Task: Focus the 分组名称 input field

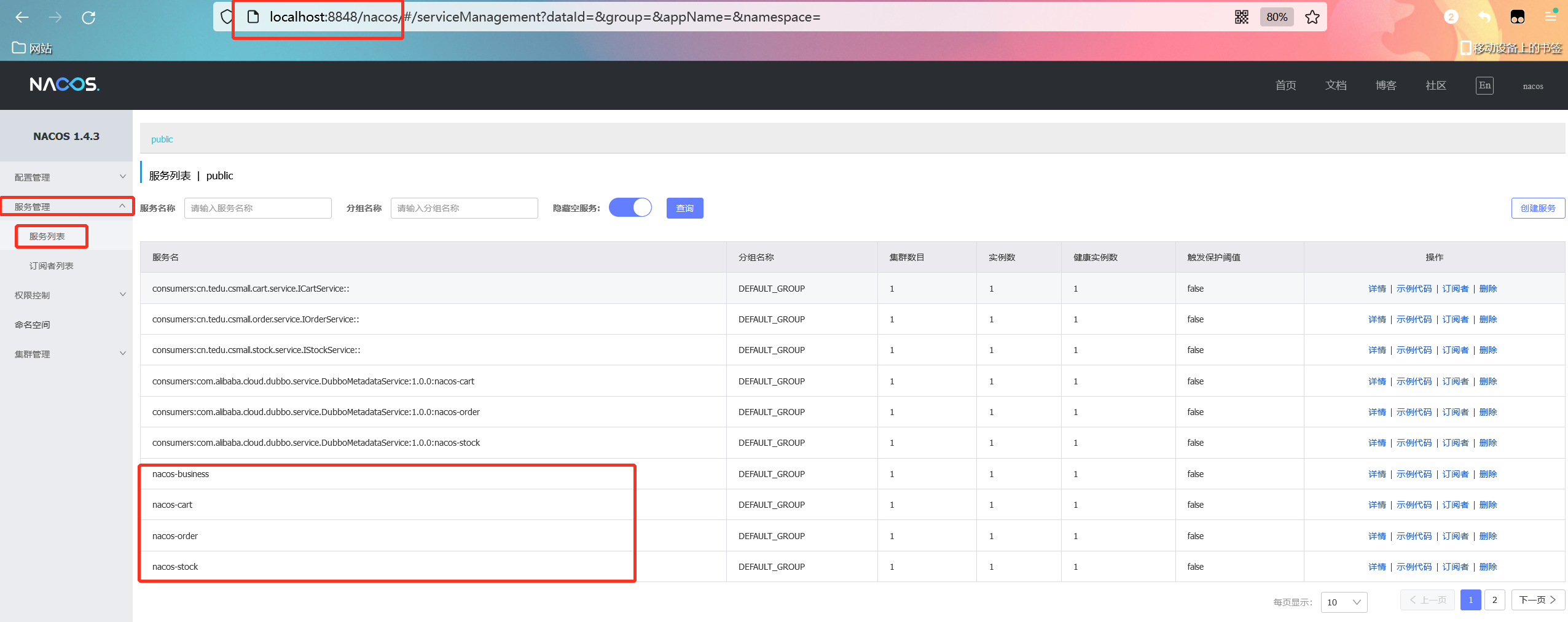Action: click(464, 208)
